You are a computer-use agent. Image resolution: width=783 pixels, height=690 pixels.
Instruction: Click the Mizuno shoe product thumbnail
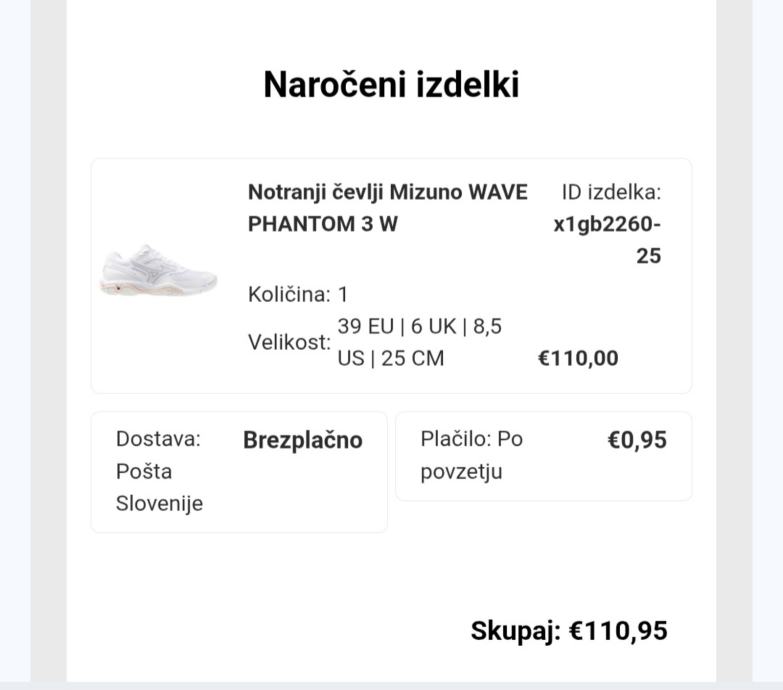[158, 270]
